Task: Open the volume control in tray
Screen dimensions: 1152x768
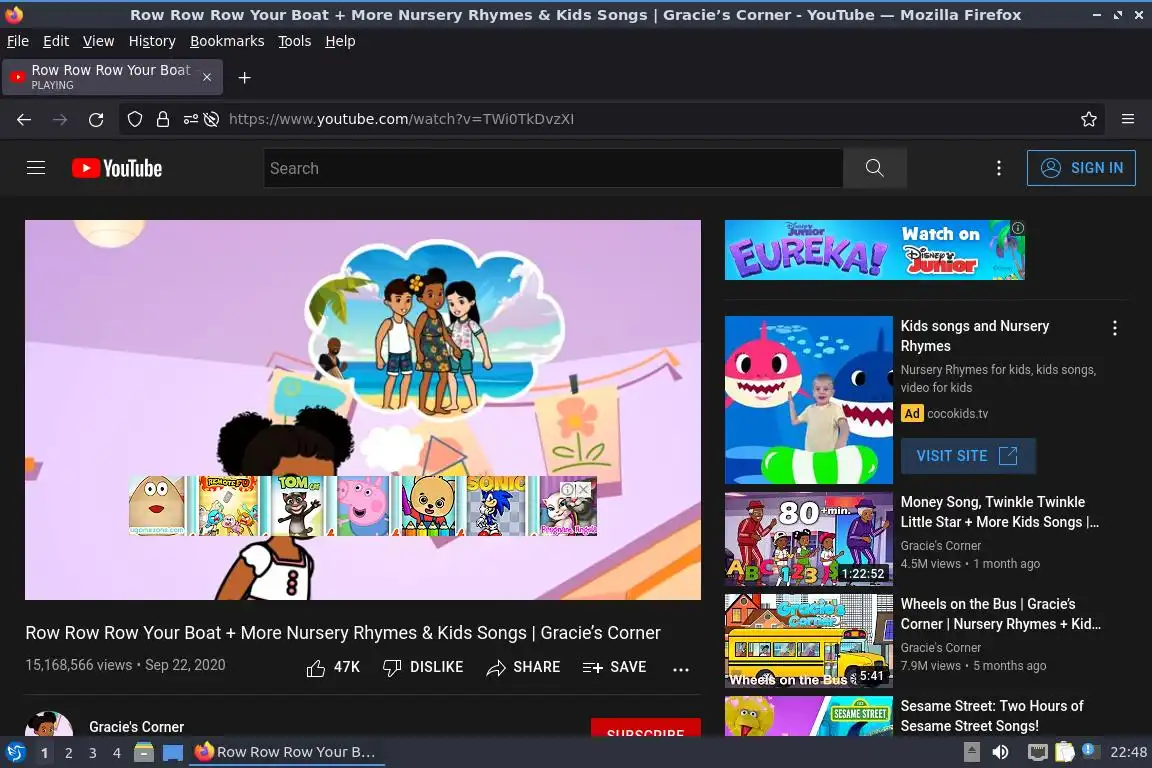Action: coord(1000,752)
